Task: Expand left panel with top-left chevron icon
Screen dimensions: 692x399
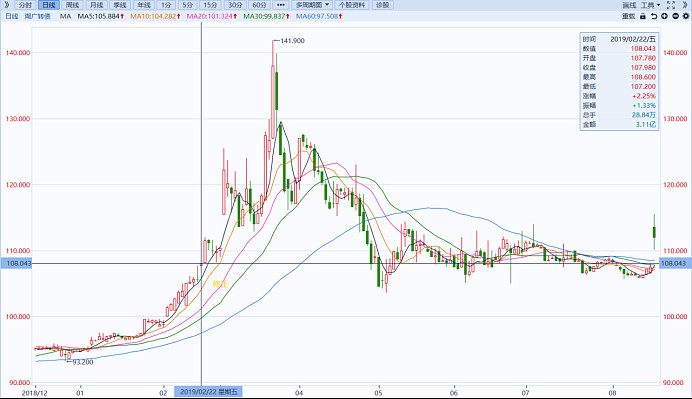Action: point(6,5)
